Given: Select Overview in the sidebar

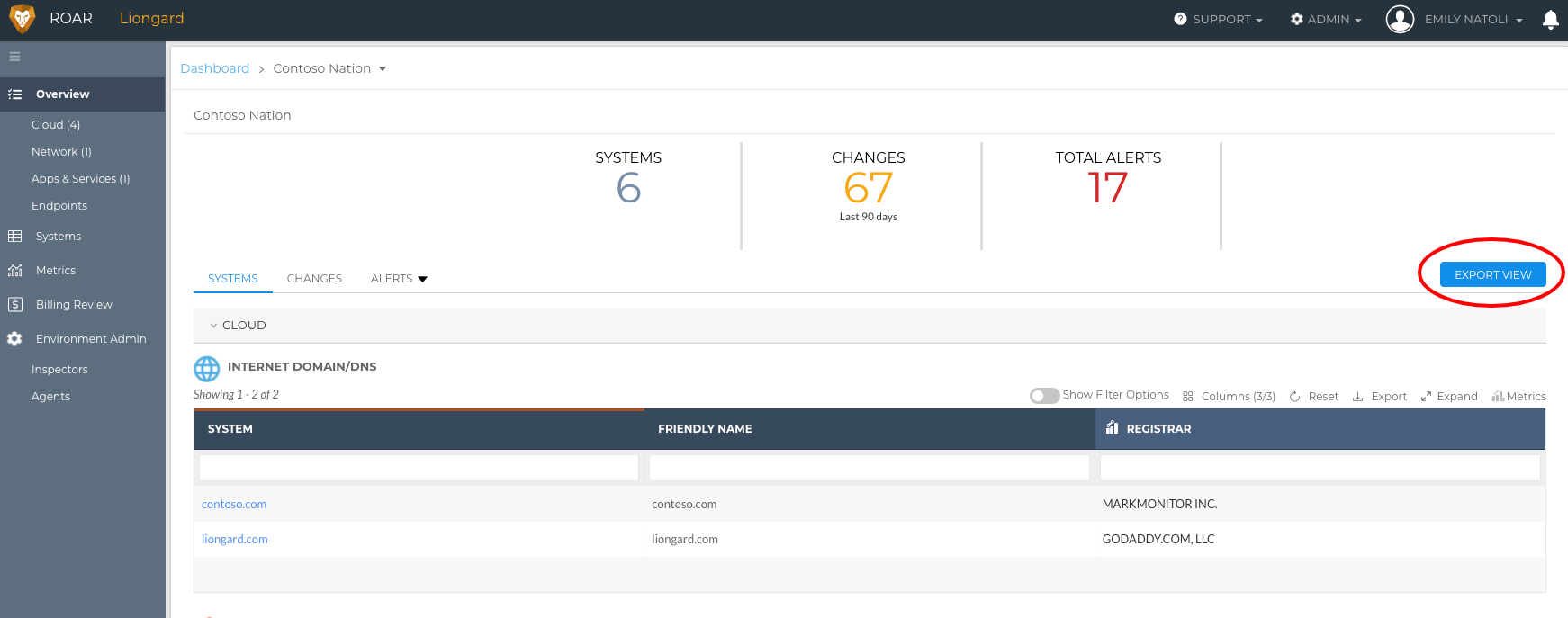Looking at the screenshot, I should coord(83,94).
